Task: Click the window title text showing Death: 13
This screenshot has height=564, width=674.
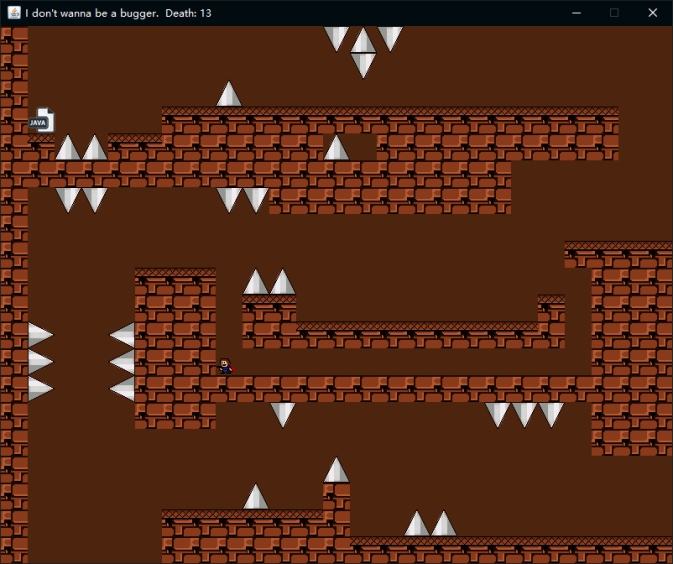Action: coord(118,13)
